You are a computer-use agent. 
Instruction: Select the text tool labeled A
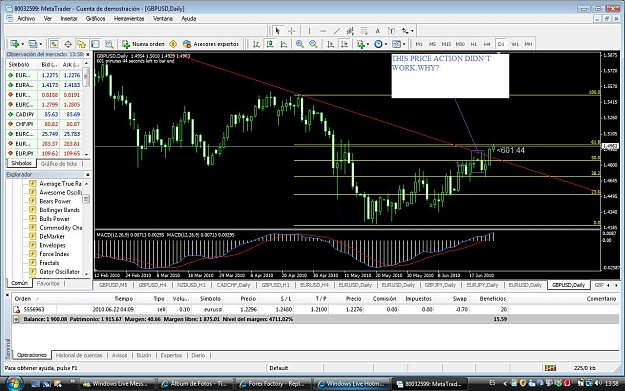377,31
